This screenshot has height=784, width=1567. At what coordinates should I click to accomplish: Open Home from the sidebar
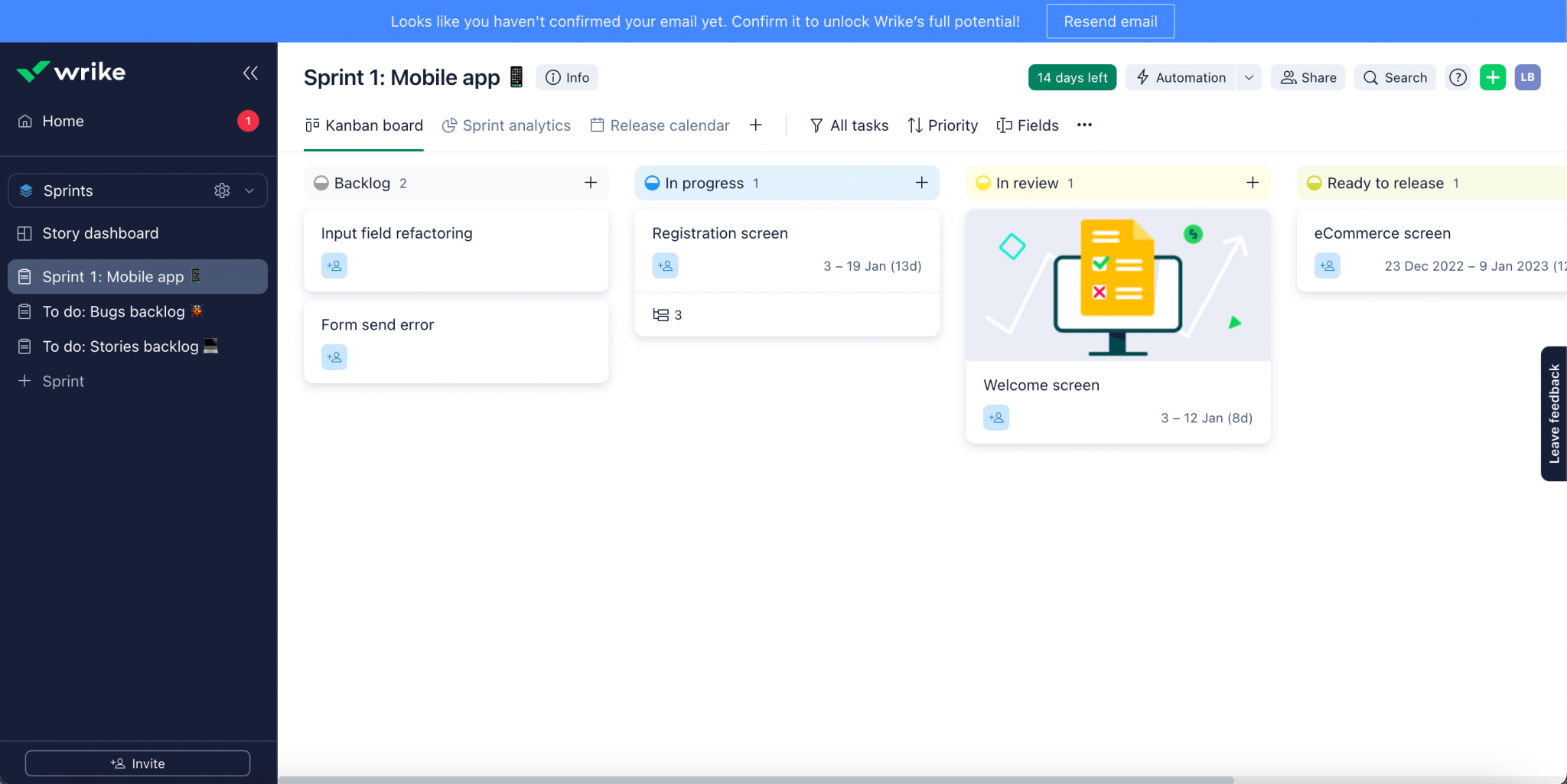click(62, 121)
